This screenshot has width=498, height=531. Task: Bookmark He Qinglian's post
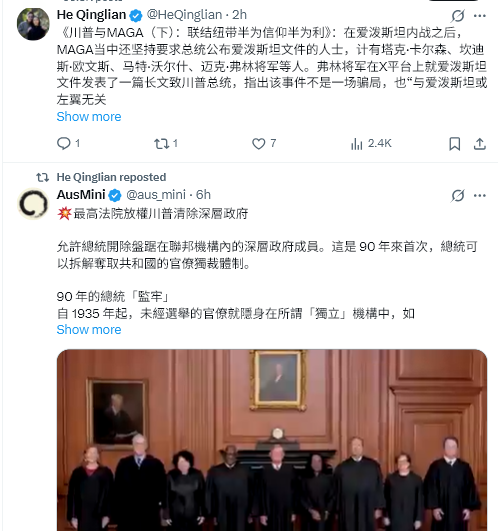tap(454, 144)
